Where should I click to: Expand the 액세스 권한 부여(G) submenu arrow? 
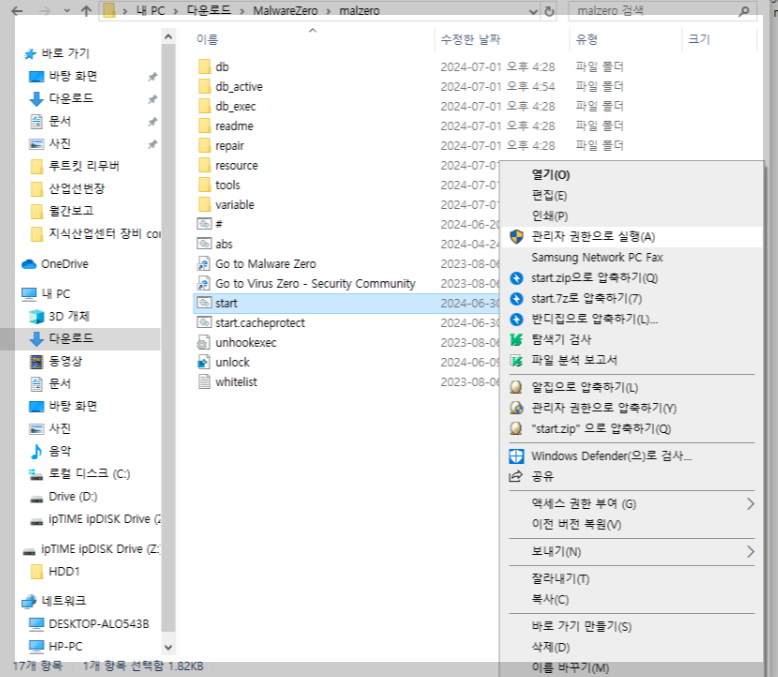point(750,504)
